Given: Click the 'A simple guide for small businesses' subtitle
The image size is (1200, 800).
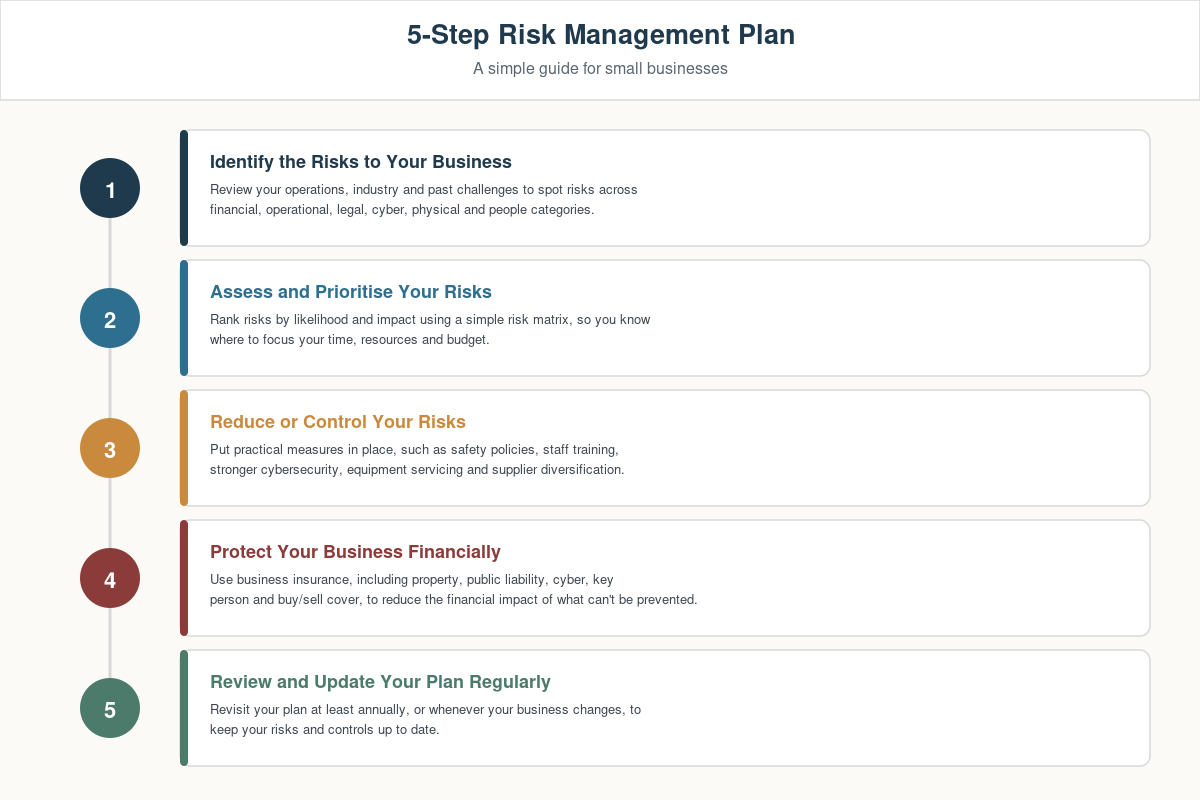Looking at the screenshot, I should (600, 69).
